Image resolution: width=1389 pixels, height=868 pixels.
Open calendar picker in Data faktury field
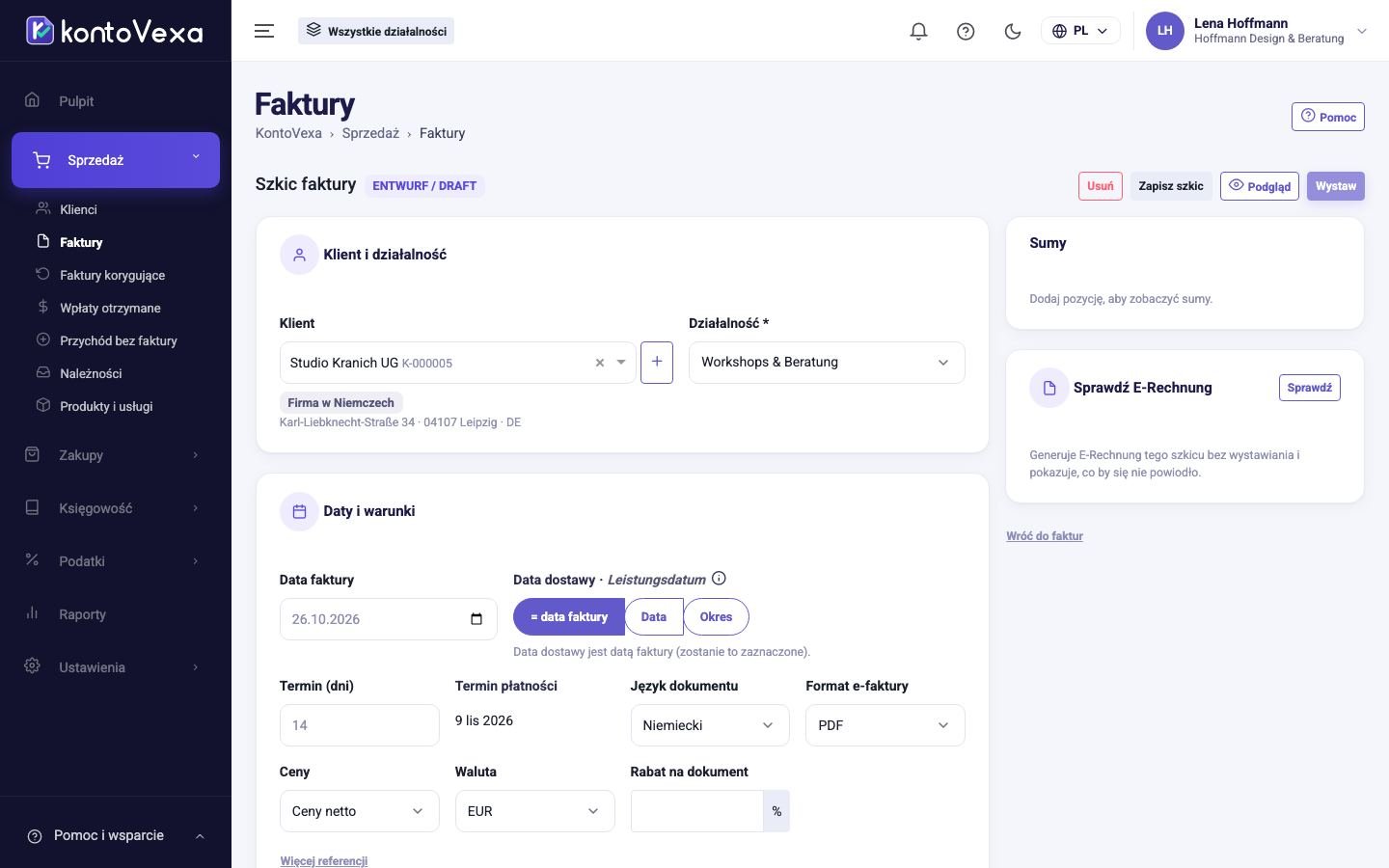477,619
